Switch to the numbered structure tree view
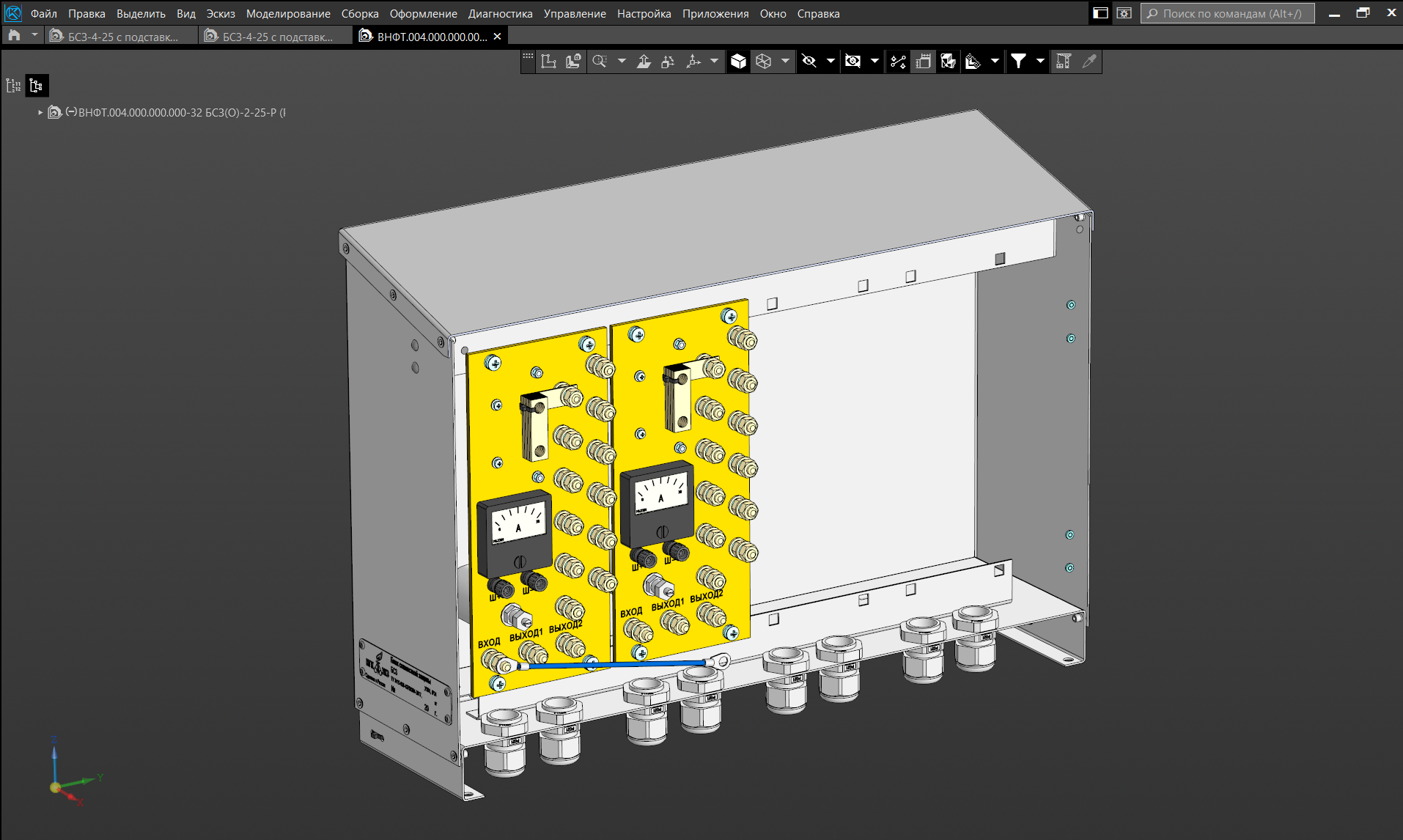The width and height of the screenshot is (1403, 840). pyautogui.click(x=13, y=86)
